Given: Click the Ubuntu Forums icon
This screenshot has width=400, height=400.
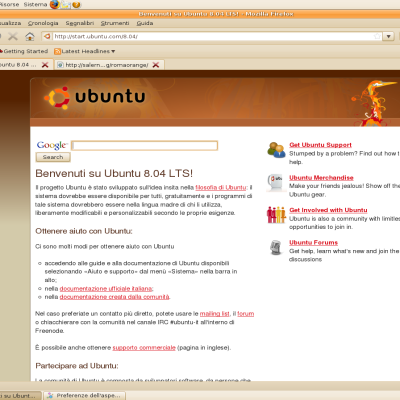Looking at the screenshot, I should tap(276, 247).
